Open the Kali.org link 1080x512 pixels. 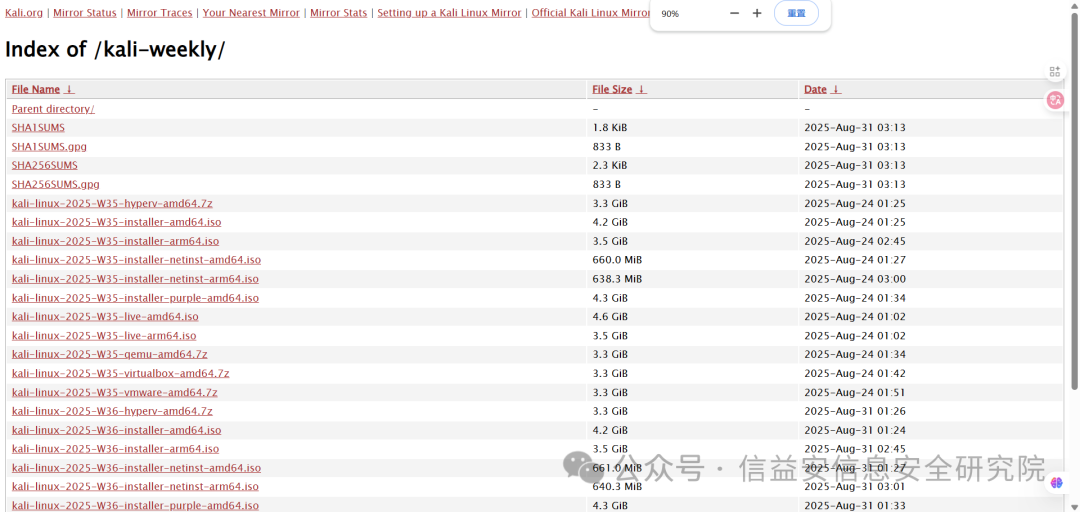[x=24, y=13]
